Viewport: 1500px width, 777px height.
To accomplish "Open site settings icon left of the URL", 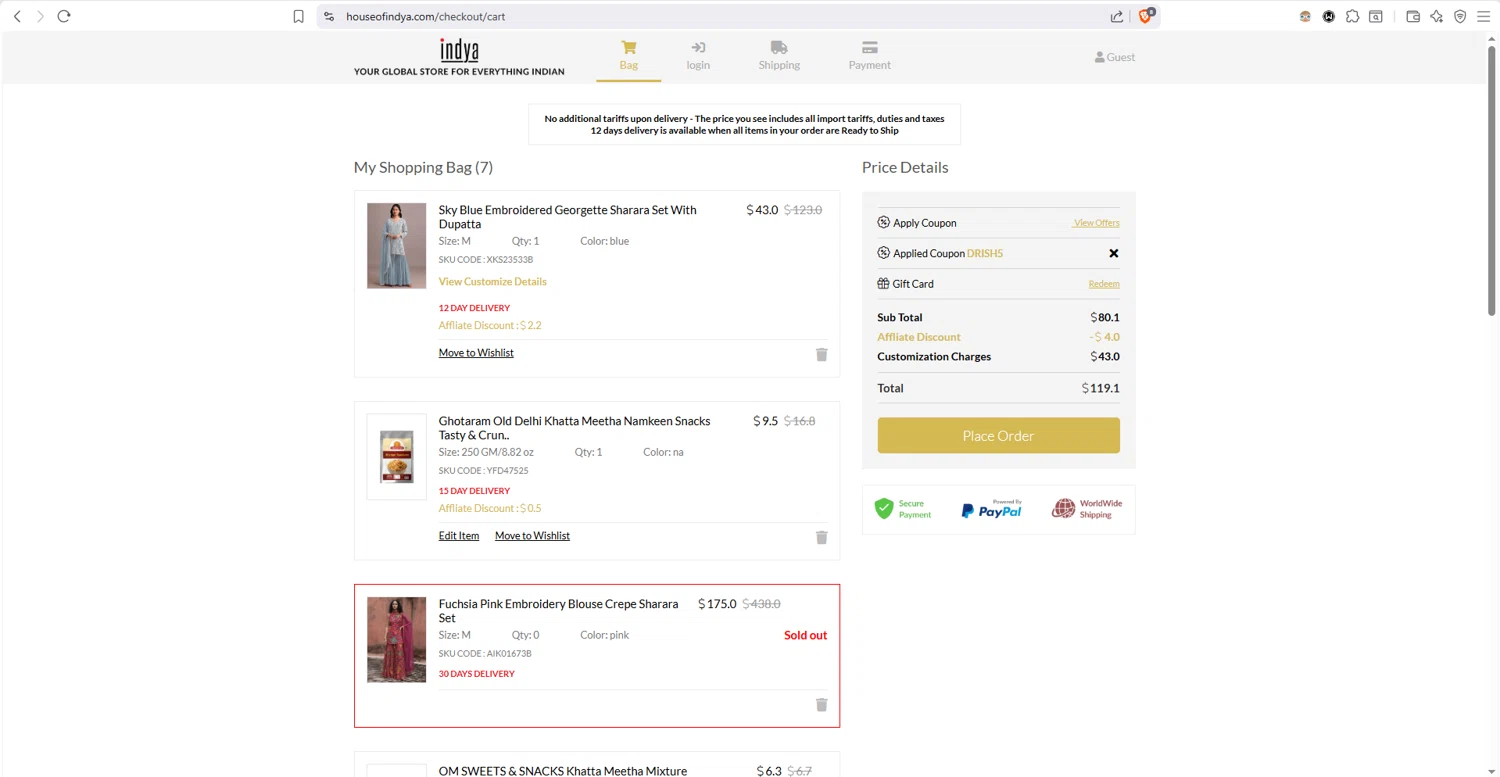I will (x=329, y=16).
